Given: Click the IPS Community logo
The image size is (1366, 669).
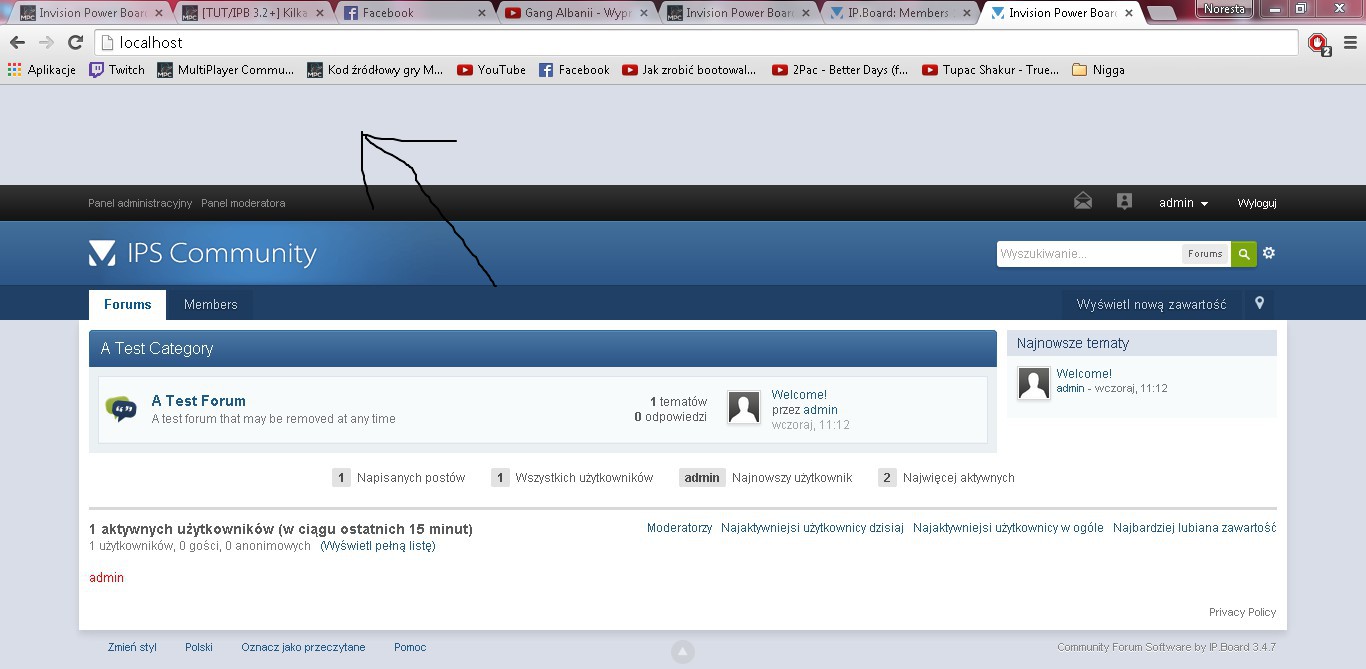Looking at the screenshot, I should tap(202, 253).
